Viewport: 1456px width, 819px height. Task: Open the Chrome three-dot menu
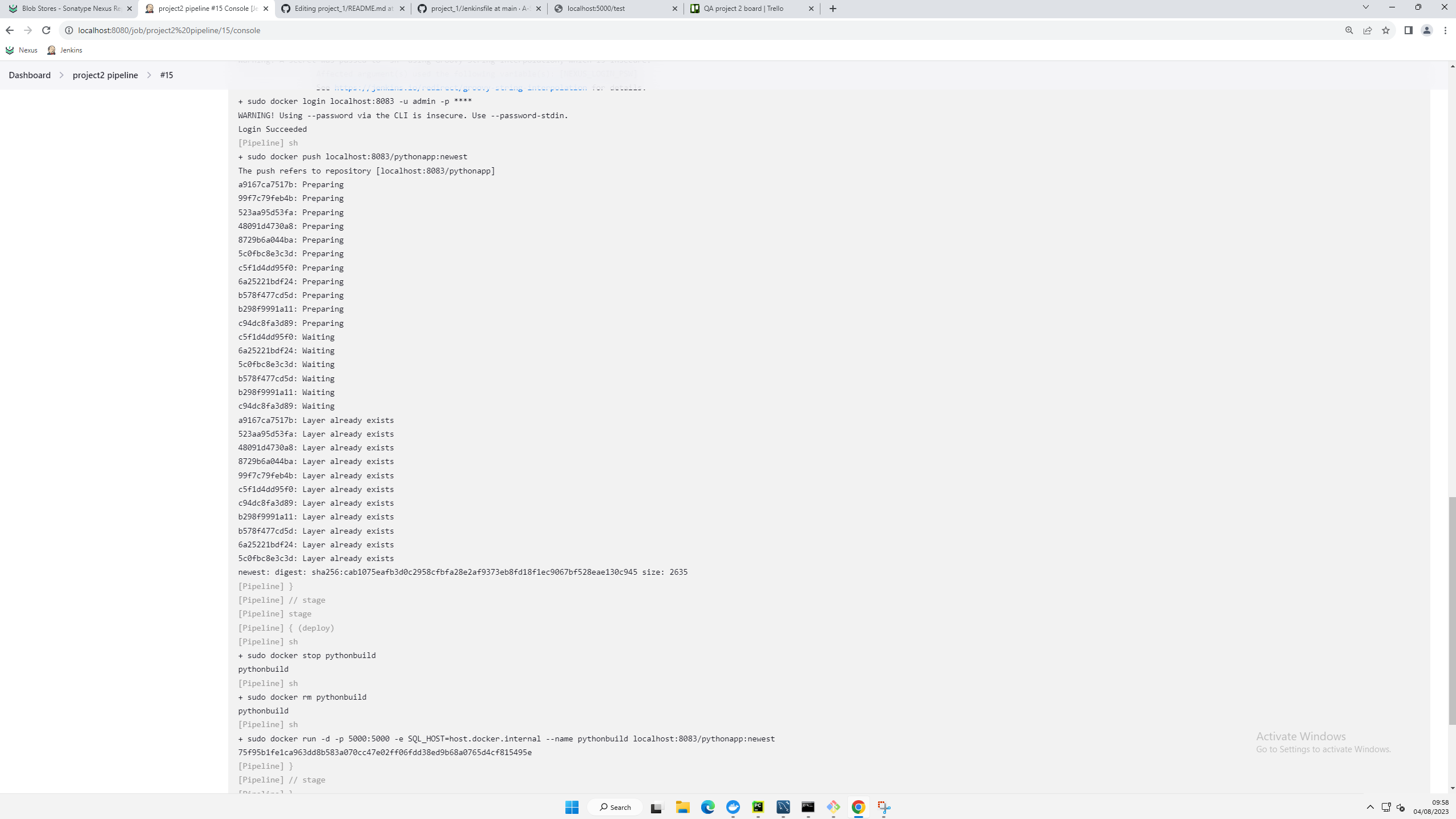1447,30
